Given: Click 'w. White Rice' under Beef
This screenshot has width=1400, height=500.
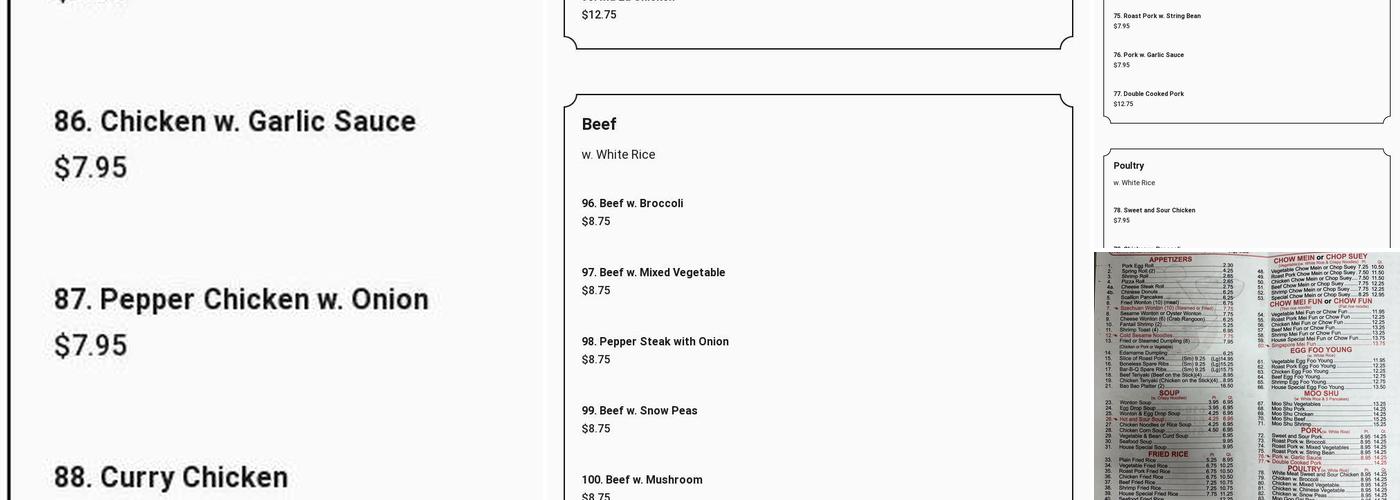Looking at the screenshot, I should pos(618,155).
